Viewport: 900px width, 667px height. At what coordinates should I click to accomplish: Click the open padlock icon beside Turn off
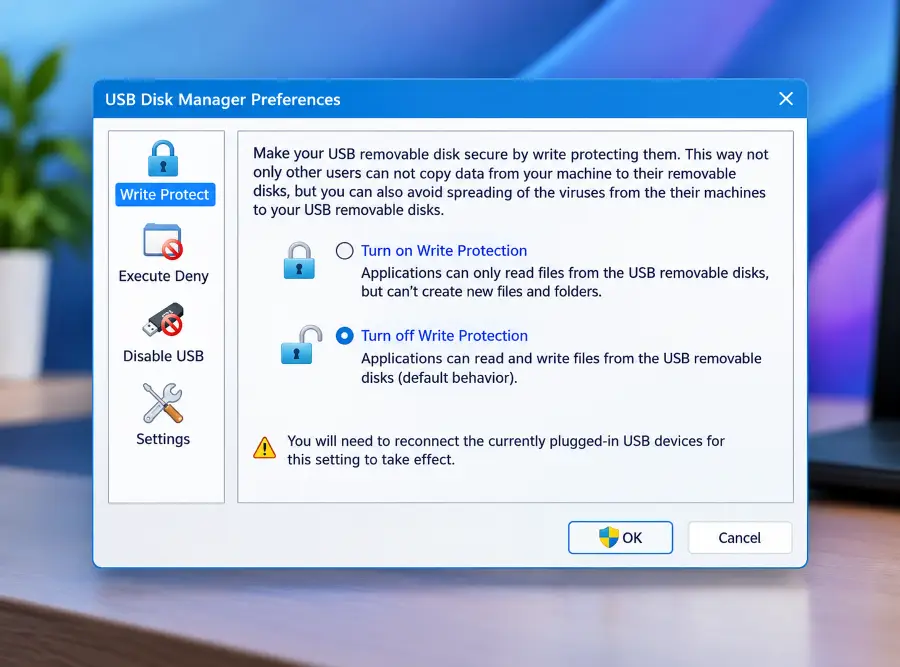301,345
